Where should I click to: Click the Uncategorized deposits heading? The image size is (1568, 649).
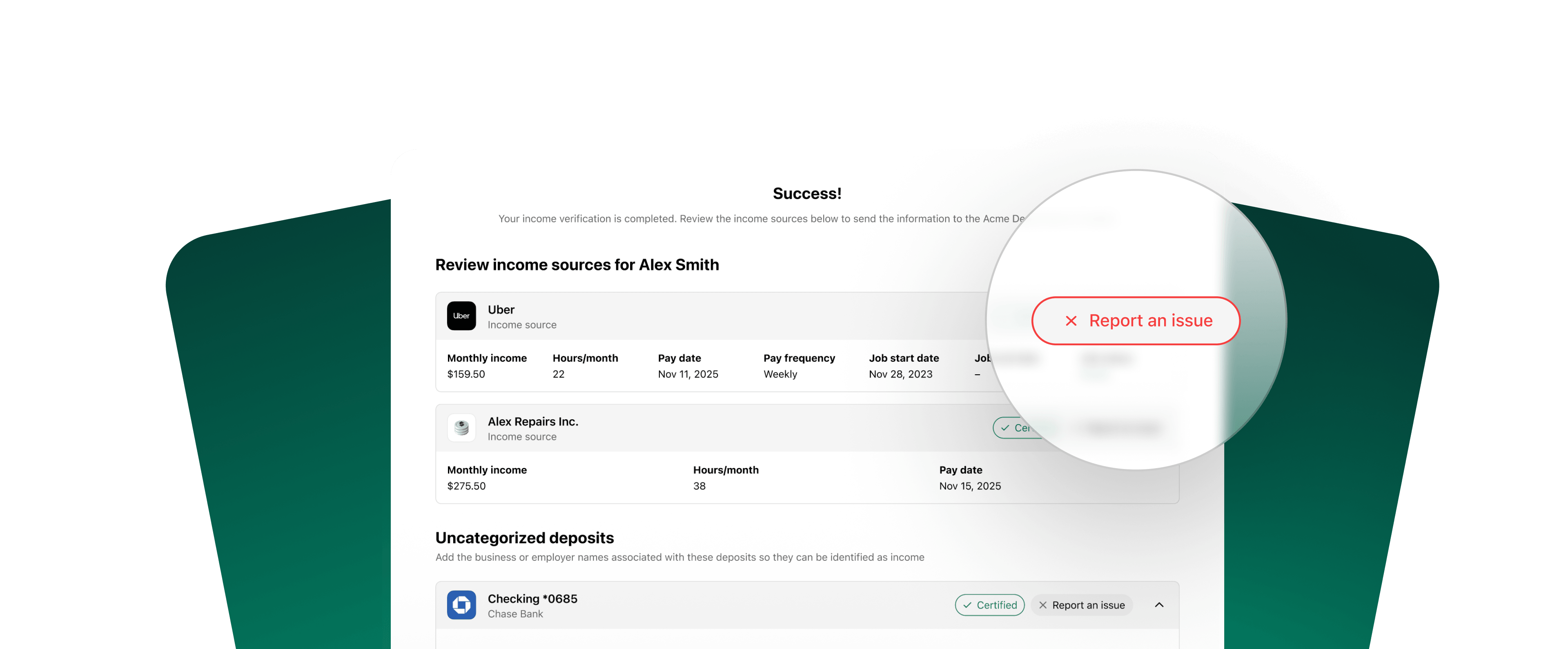(x=524, y=538)
